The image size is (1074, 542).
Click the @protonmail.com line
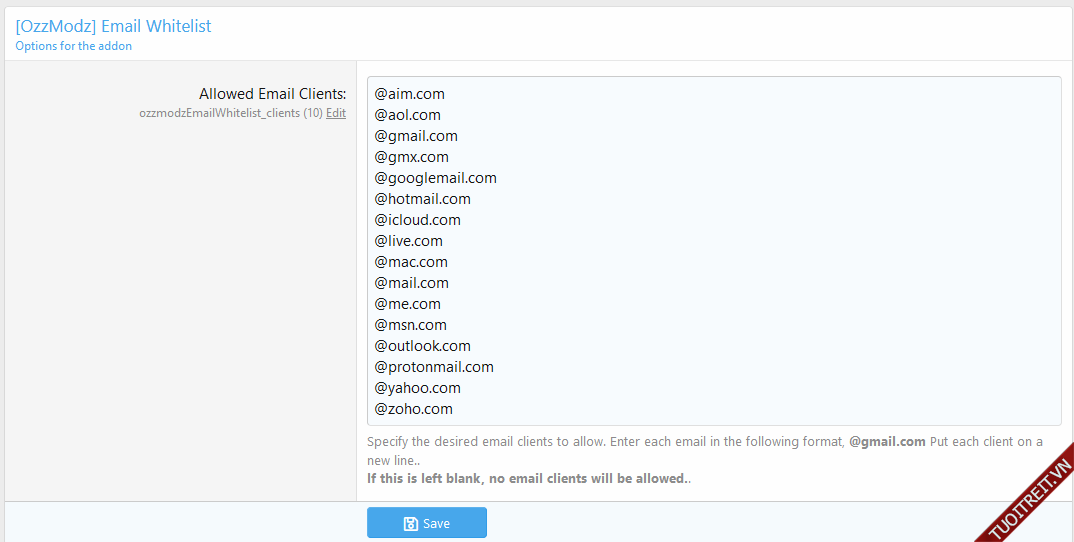coord(434,367)
